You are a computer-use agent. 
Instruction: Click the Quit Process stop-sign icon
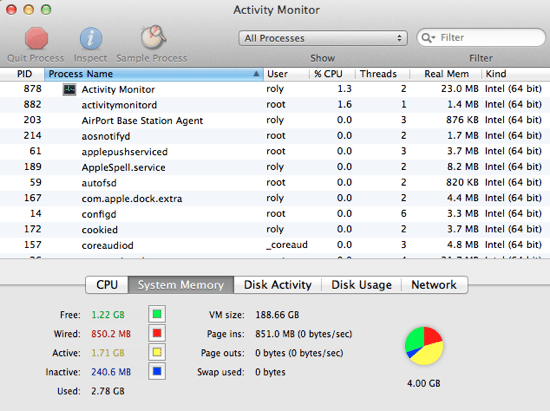(36, 38)
